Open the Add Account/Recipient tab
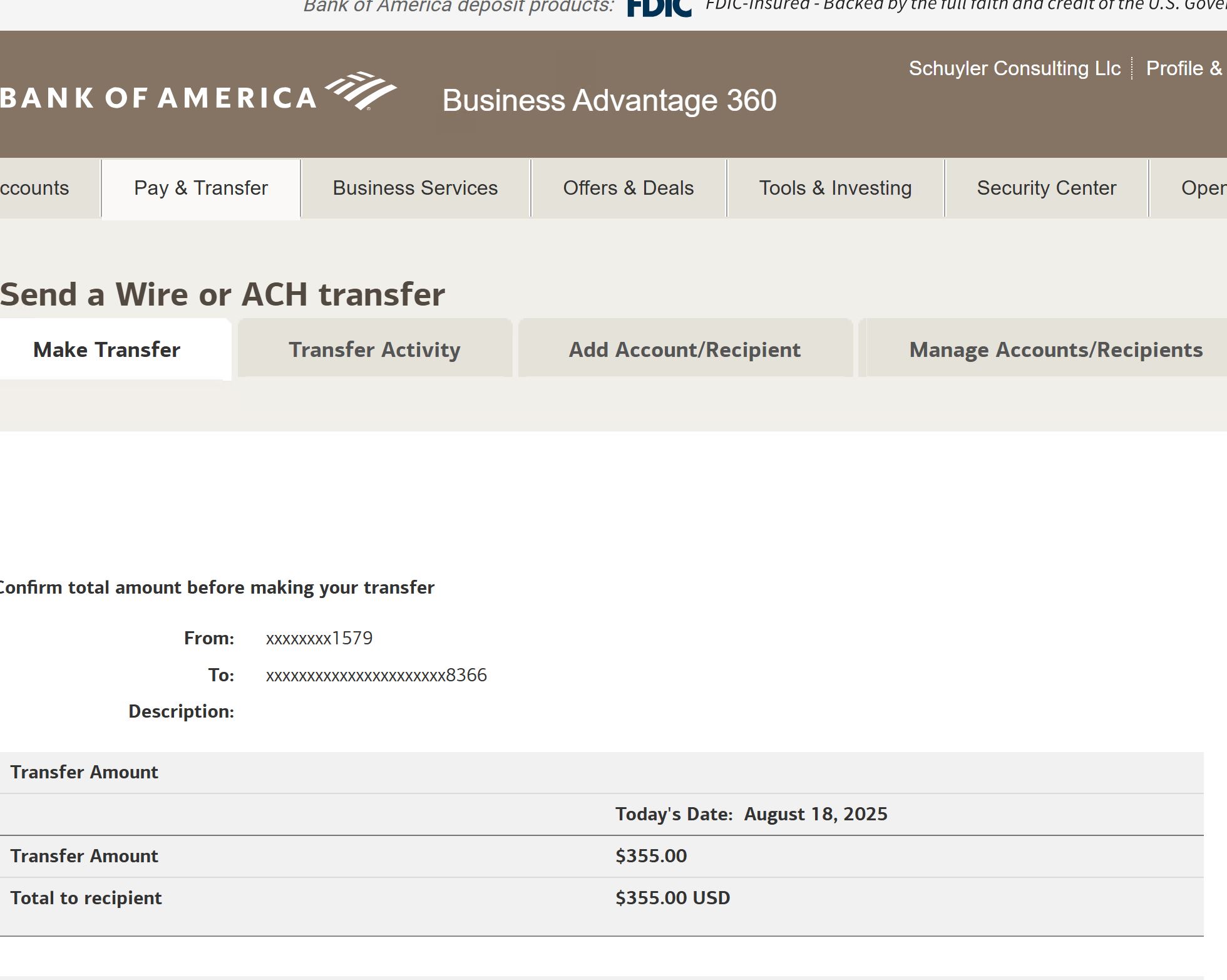 click(684, 349)
